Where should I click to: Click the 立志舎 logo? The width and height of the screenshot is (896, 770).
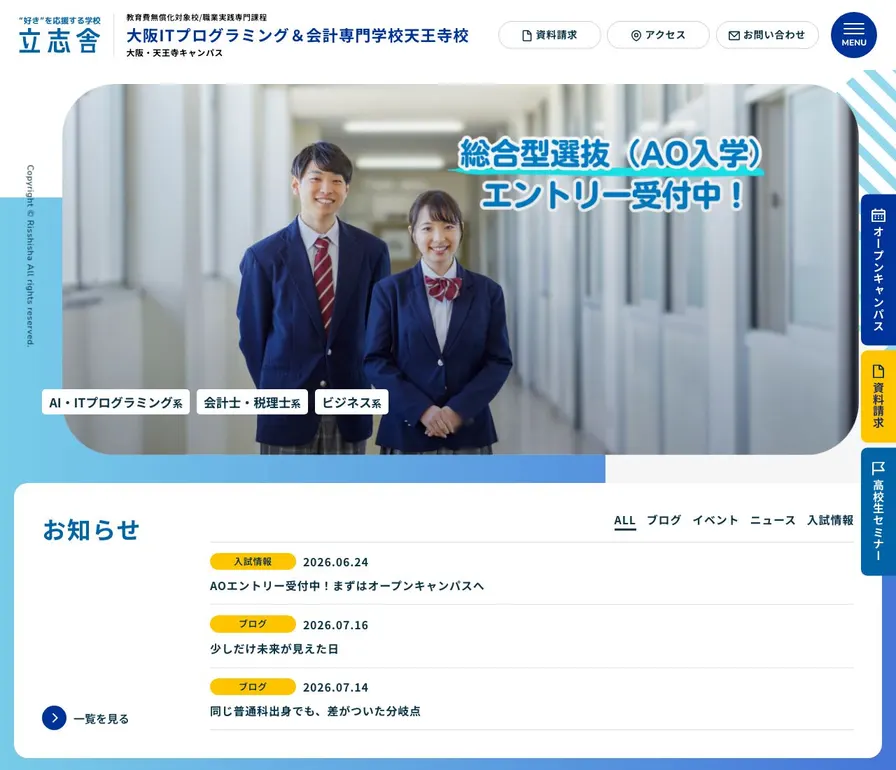point(59,35)
